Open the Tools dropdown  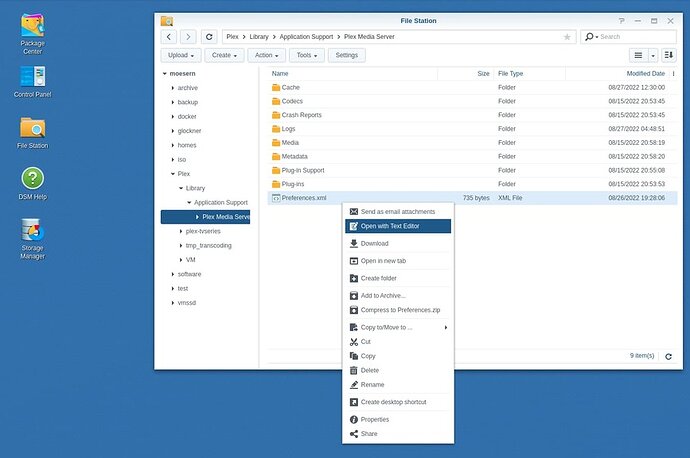(307, 55)
